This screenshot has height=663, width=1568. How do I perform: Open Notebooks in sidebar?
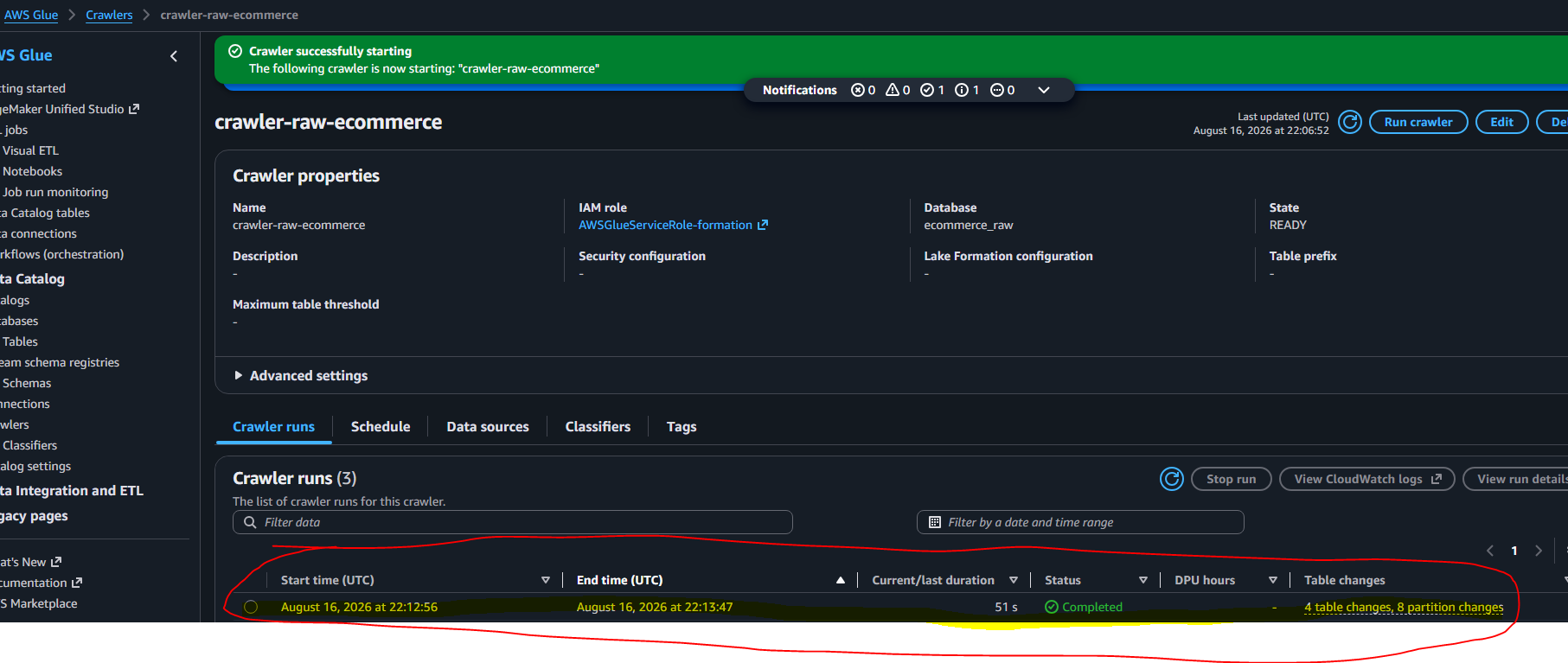tap(32, 171)
